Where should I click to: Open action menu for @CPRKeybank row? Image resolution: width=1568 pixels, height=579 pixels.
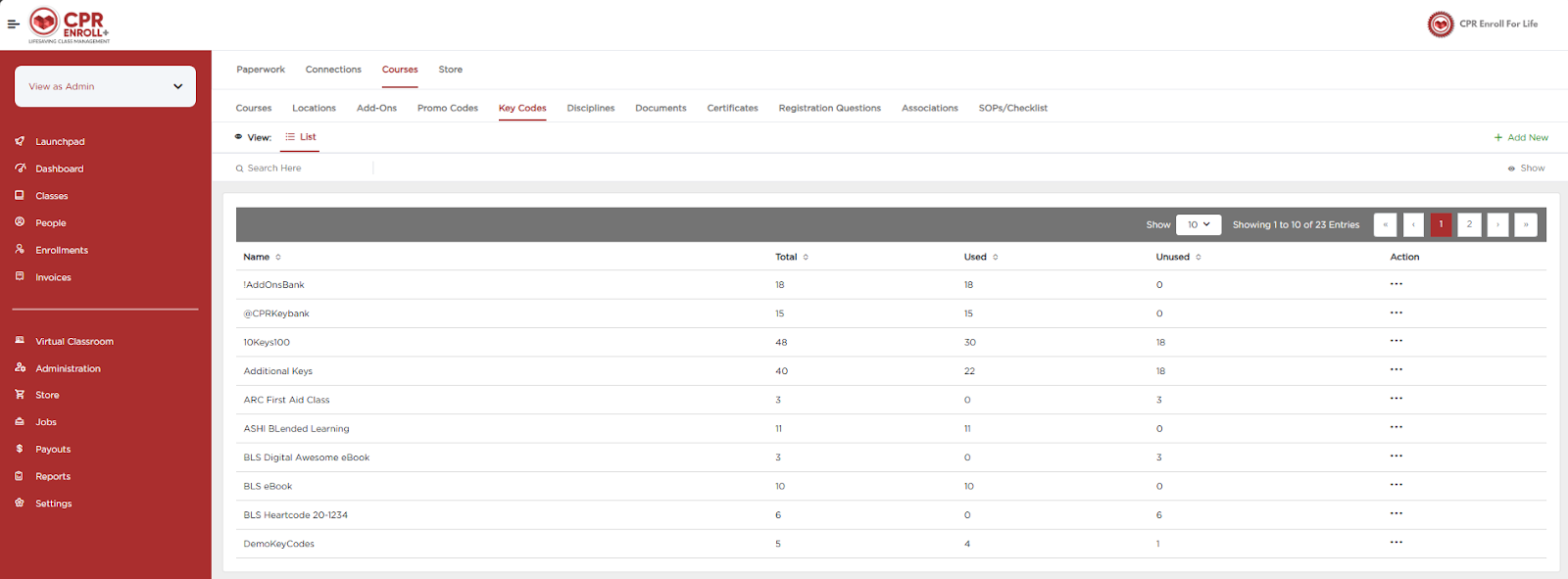point(1396,313)
